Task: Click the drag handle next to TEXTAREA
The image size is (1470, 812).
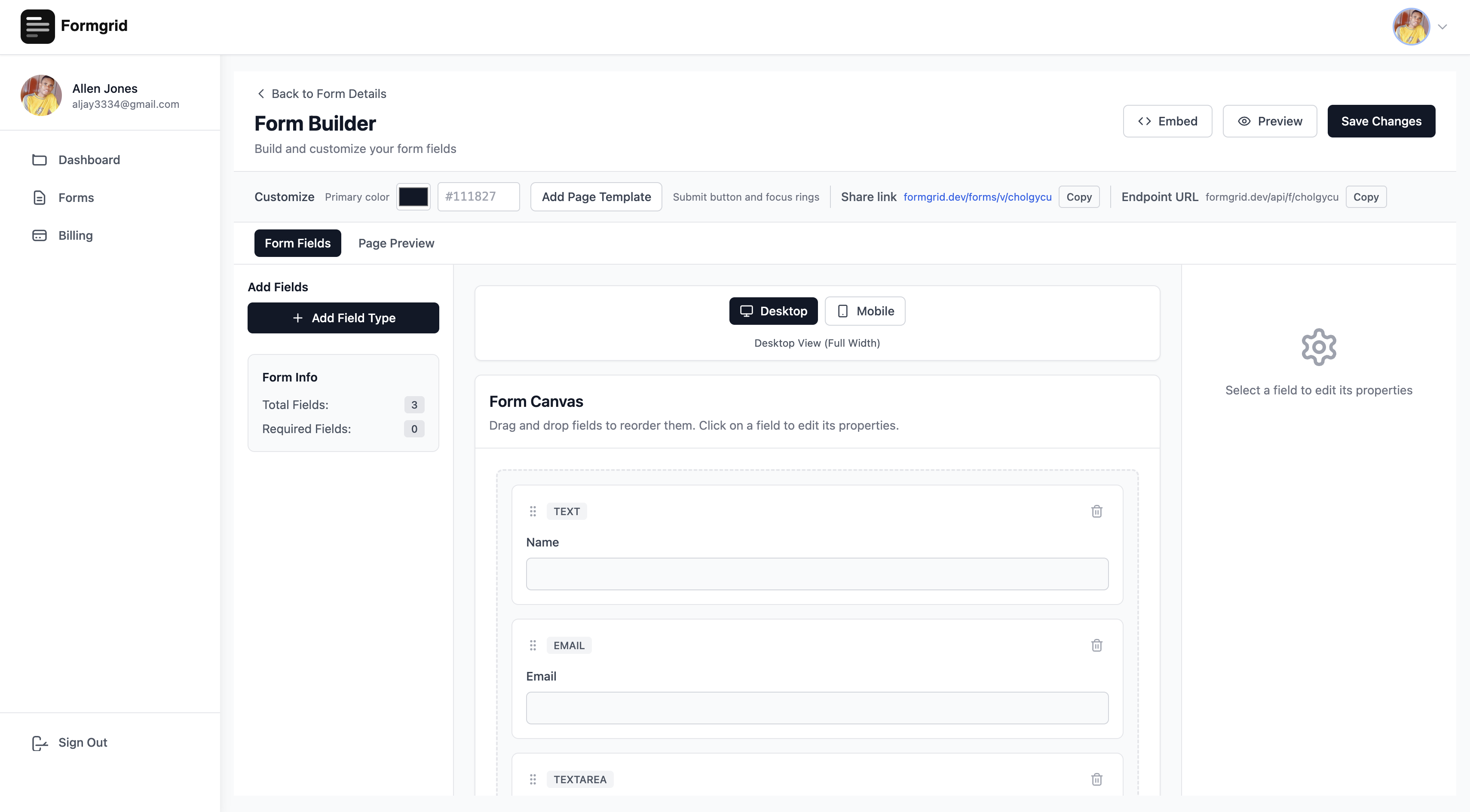Action: (x=533, y=779)
